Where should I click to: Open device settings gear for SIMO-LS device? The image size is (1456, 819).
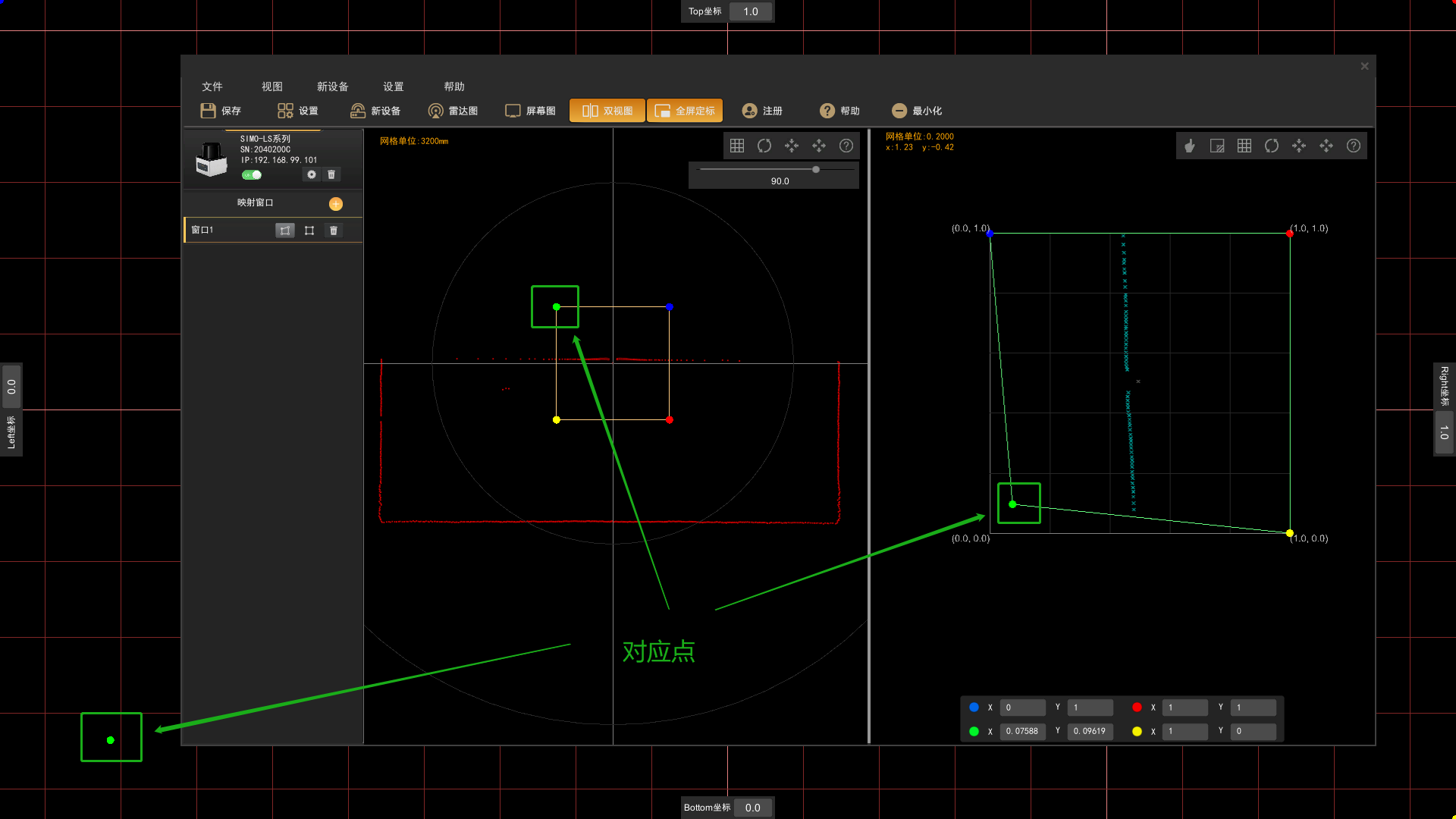tap(312, 174)
